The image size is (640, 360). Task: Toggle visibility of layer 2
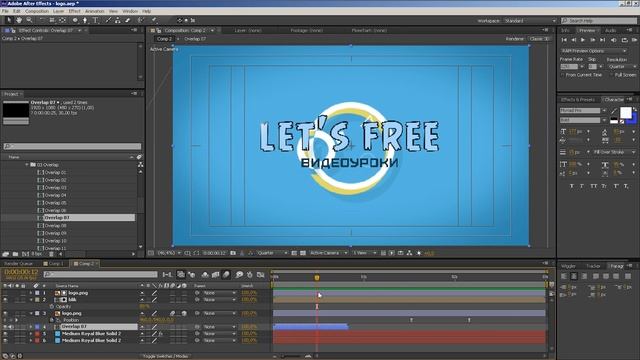click(x=5, y=300)
